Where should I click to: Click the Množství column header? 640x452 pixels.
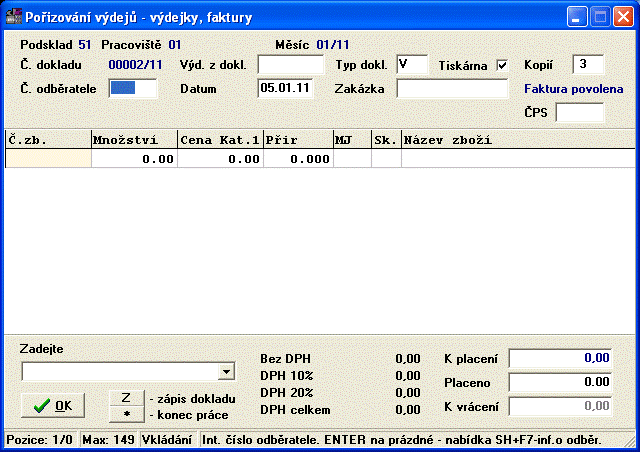134,140
